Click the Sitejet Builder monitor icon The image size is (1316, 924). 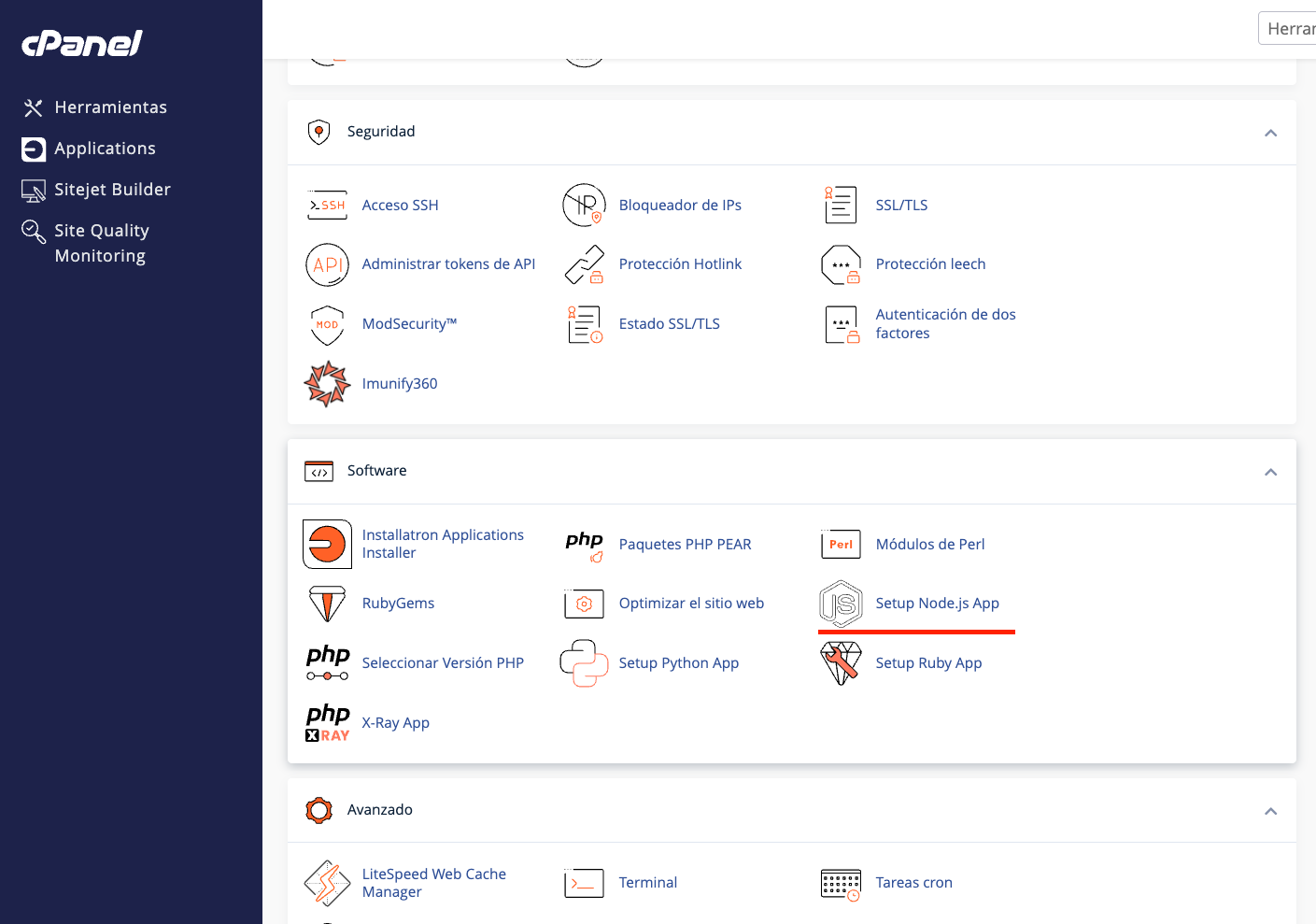(34, 191)
